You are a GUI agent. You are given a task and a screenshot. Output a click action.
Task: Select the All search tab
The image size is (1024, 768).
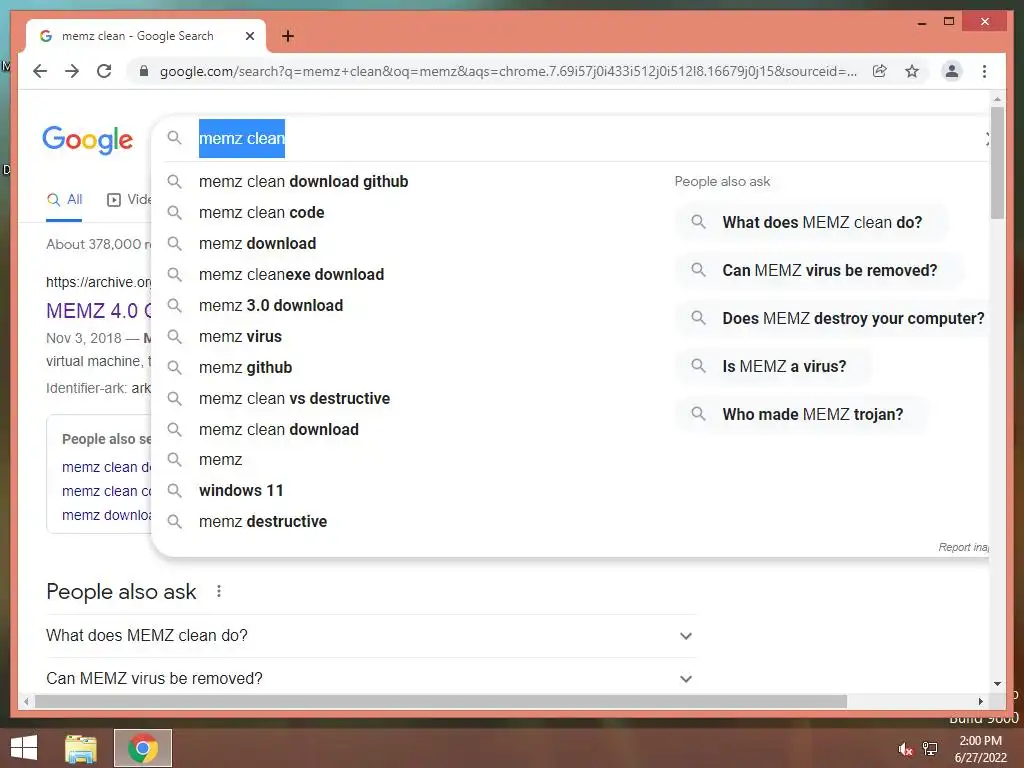(x=64, y=199)
